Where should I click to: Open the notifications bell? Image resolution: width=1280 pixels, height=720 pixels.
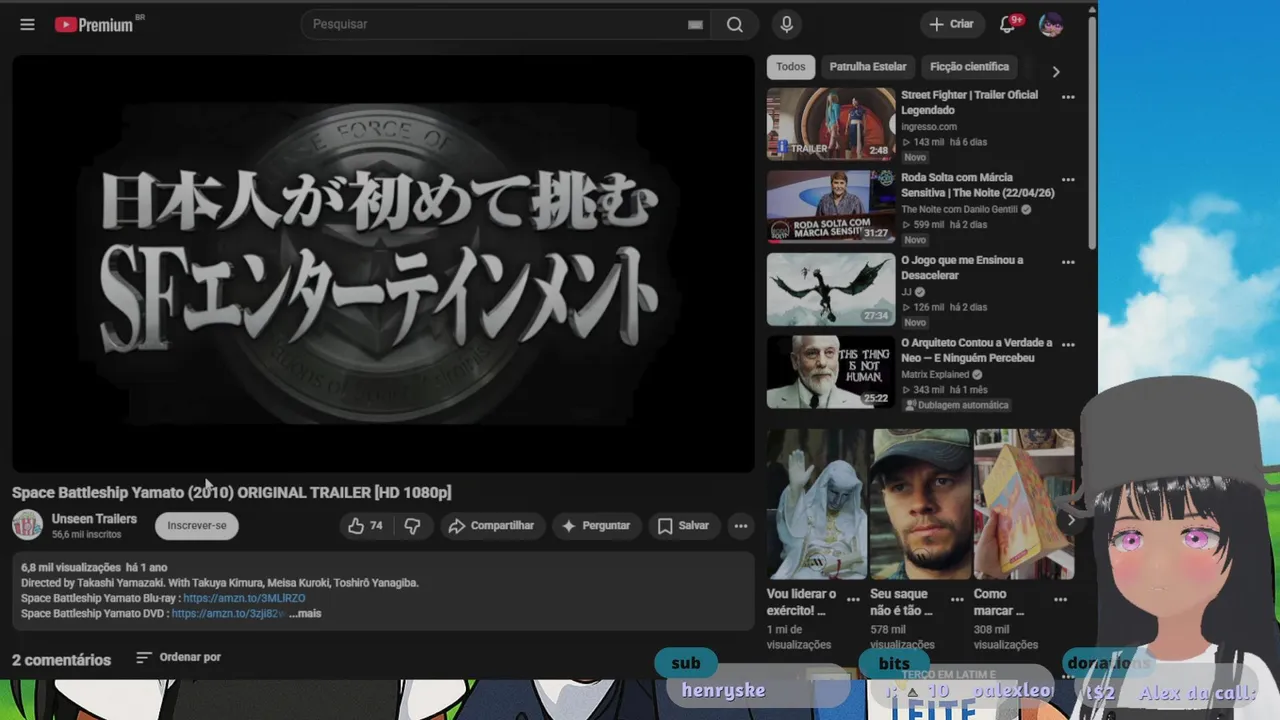point(1008,24)
